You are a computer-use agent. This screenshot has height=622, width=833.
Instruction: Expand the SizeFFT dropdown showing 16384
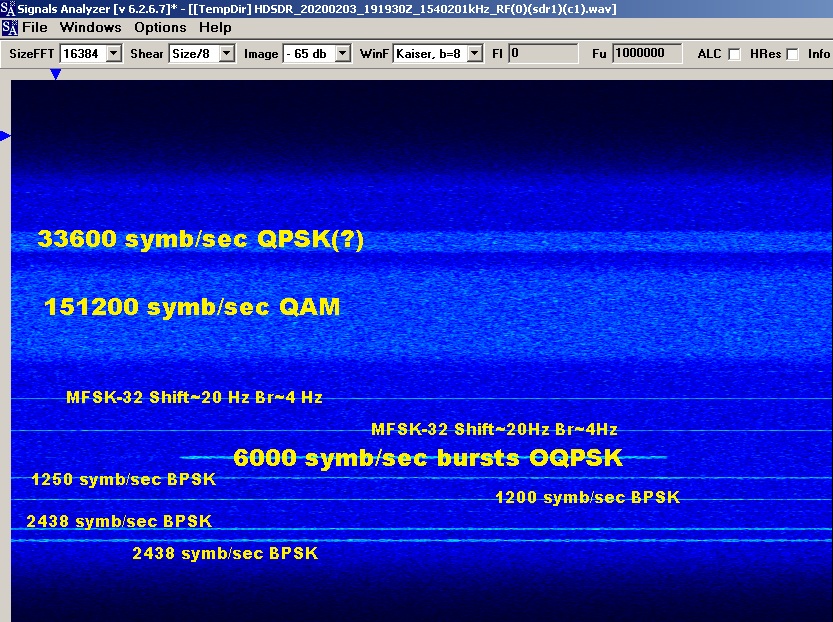click(114, 54)
